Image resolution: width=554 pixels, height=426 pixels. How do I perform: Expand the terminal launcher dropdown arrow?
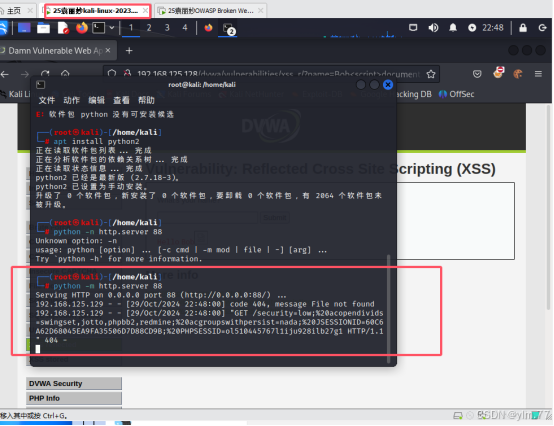pos(112,28)
